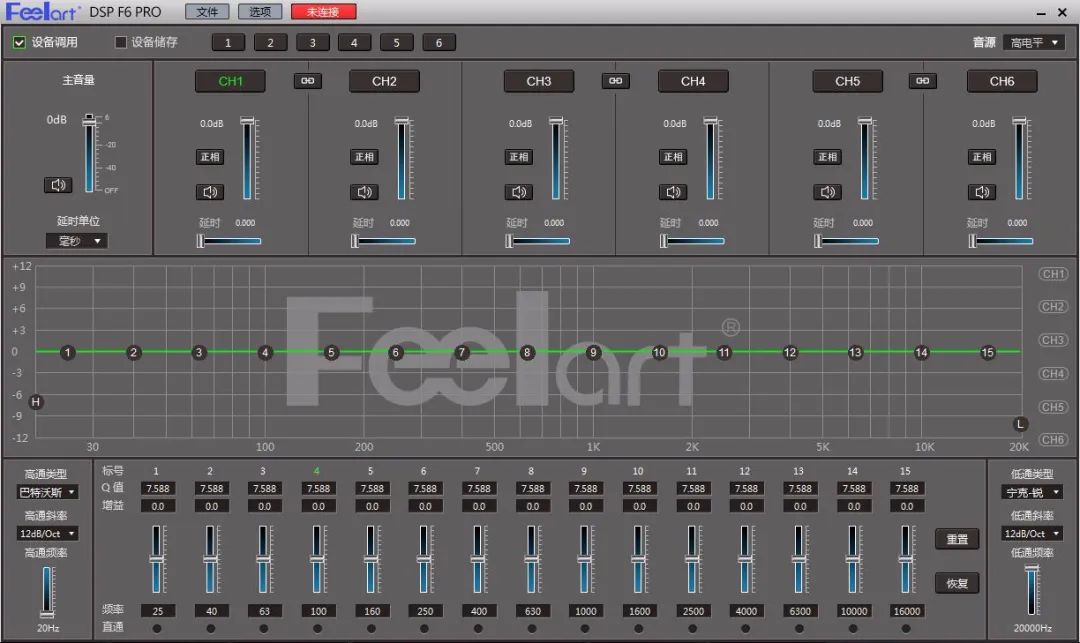Enable the 设备储存 checkbox
Image resolution: width=1080 pixels, height=643 pixels.
[121, 42]
